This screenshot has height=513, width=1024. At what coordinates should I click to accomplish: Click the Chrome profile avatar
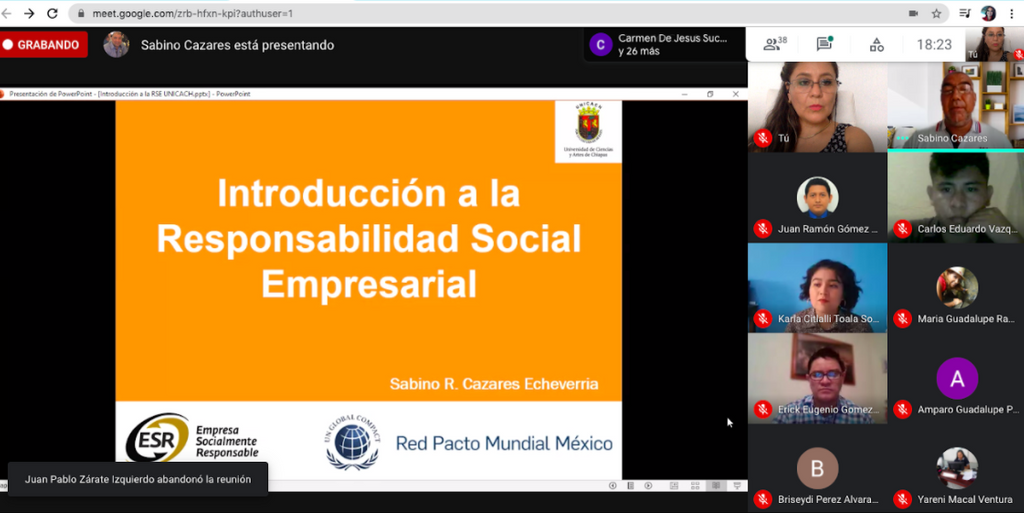coord(988,13)
